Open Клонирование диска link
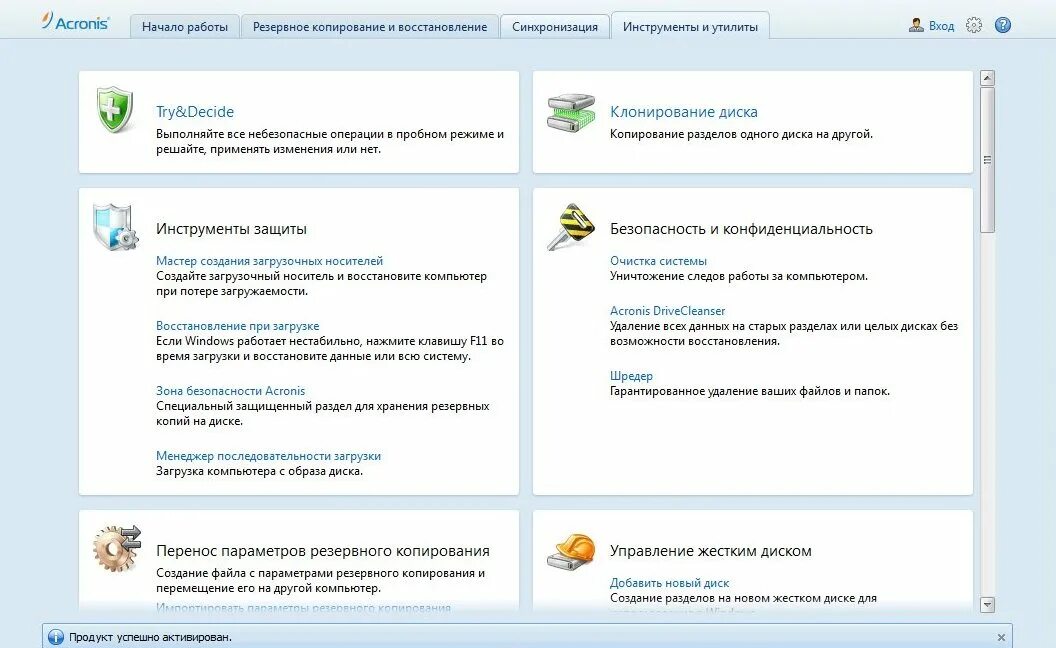The image size is (1056, 648). coord(684,112)
